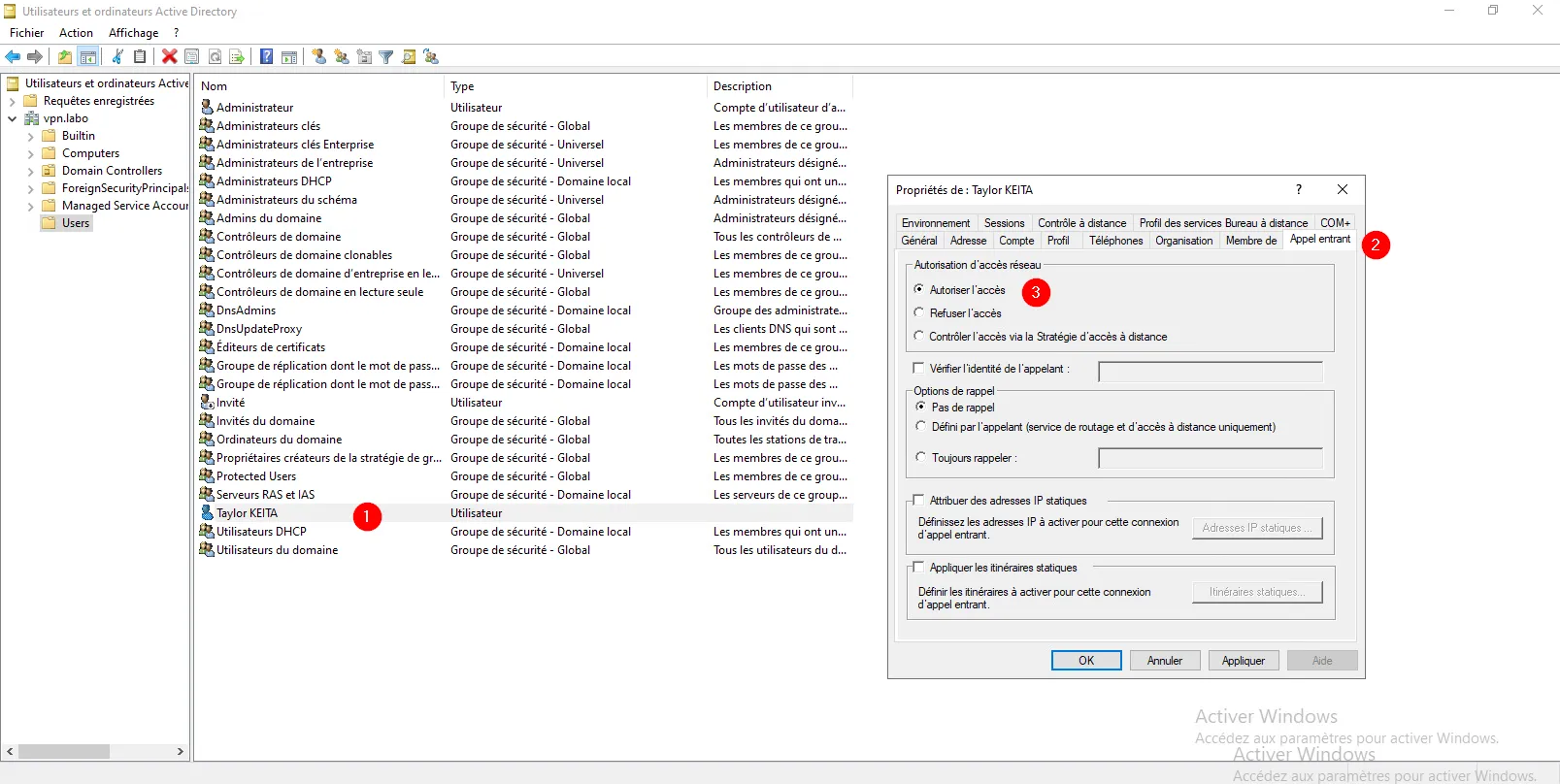
Task: Click the create new user icon
Action: (318, 57)
